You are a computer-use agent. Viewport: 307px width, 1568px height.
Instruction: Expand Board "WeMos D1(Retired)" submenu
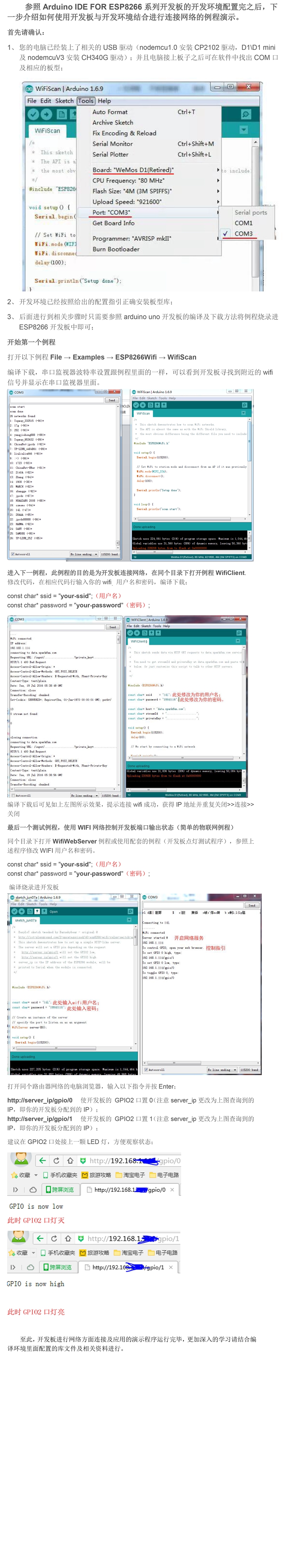pyautogui.click(x=148, y=170)
